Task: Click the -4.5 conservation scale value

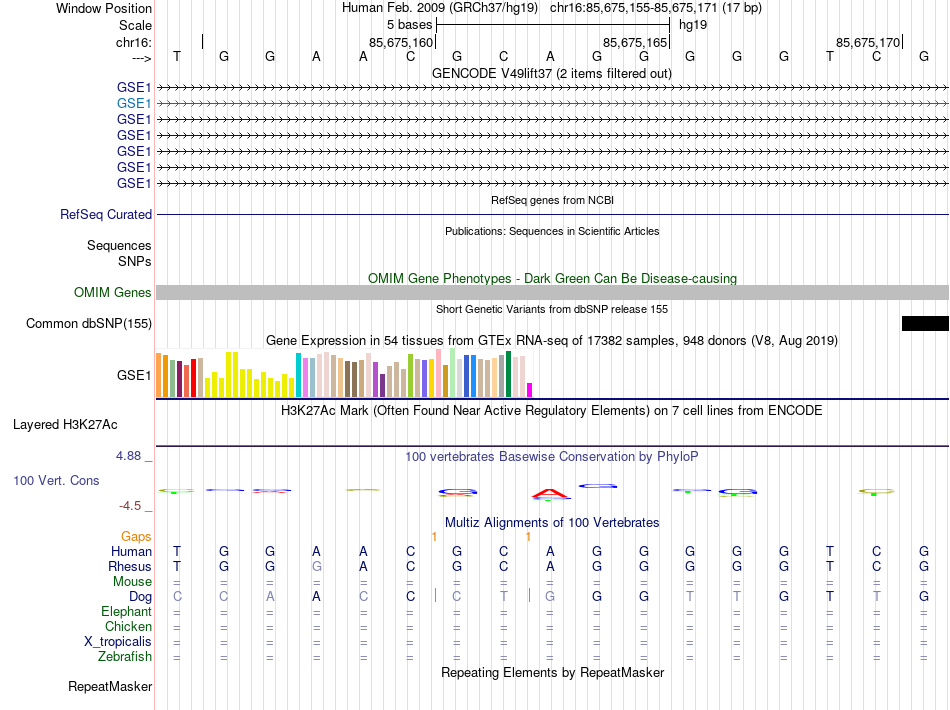Action: coord(130,506)
